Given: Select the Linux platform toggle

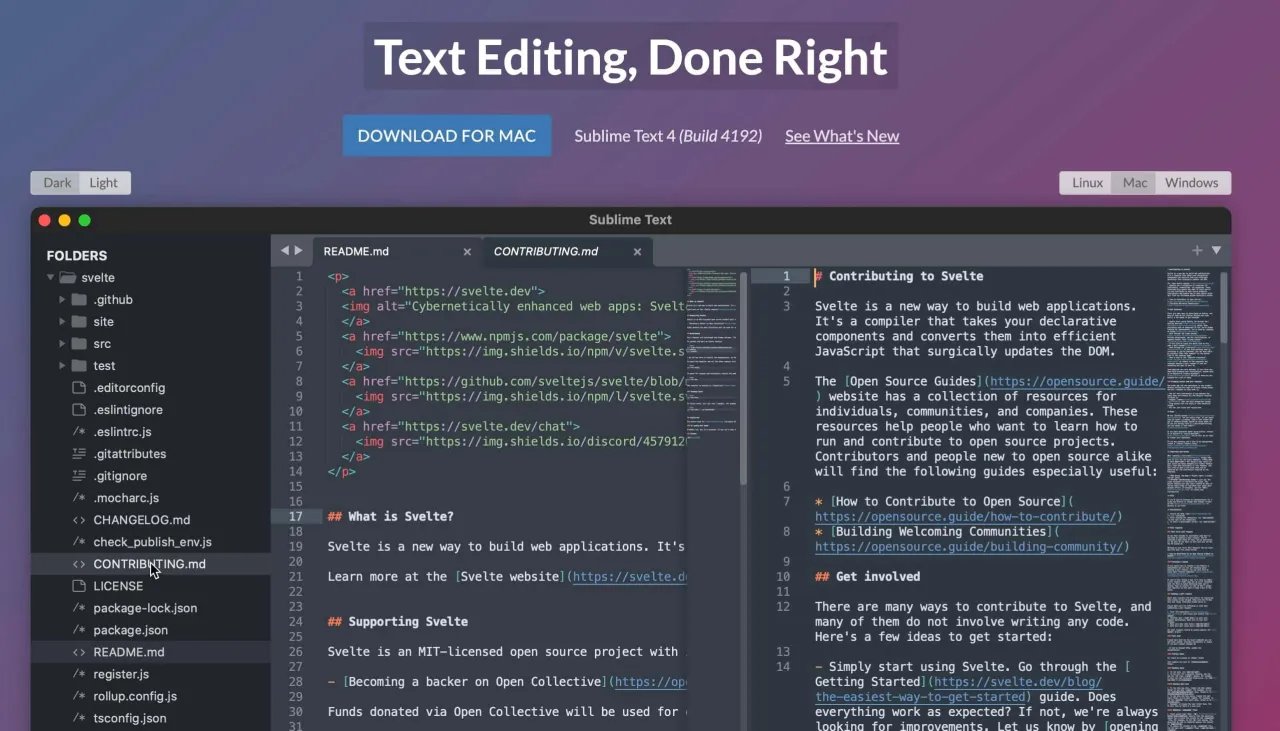Looking at the screenshot, I should click(x=1087, y=183).
